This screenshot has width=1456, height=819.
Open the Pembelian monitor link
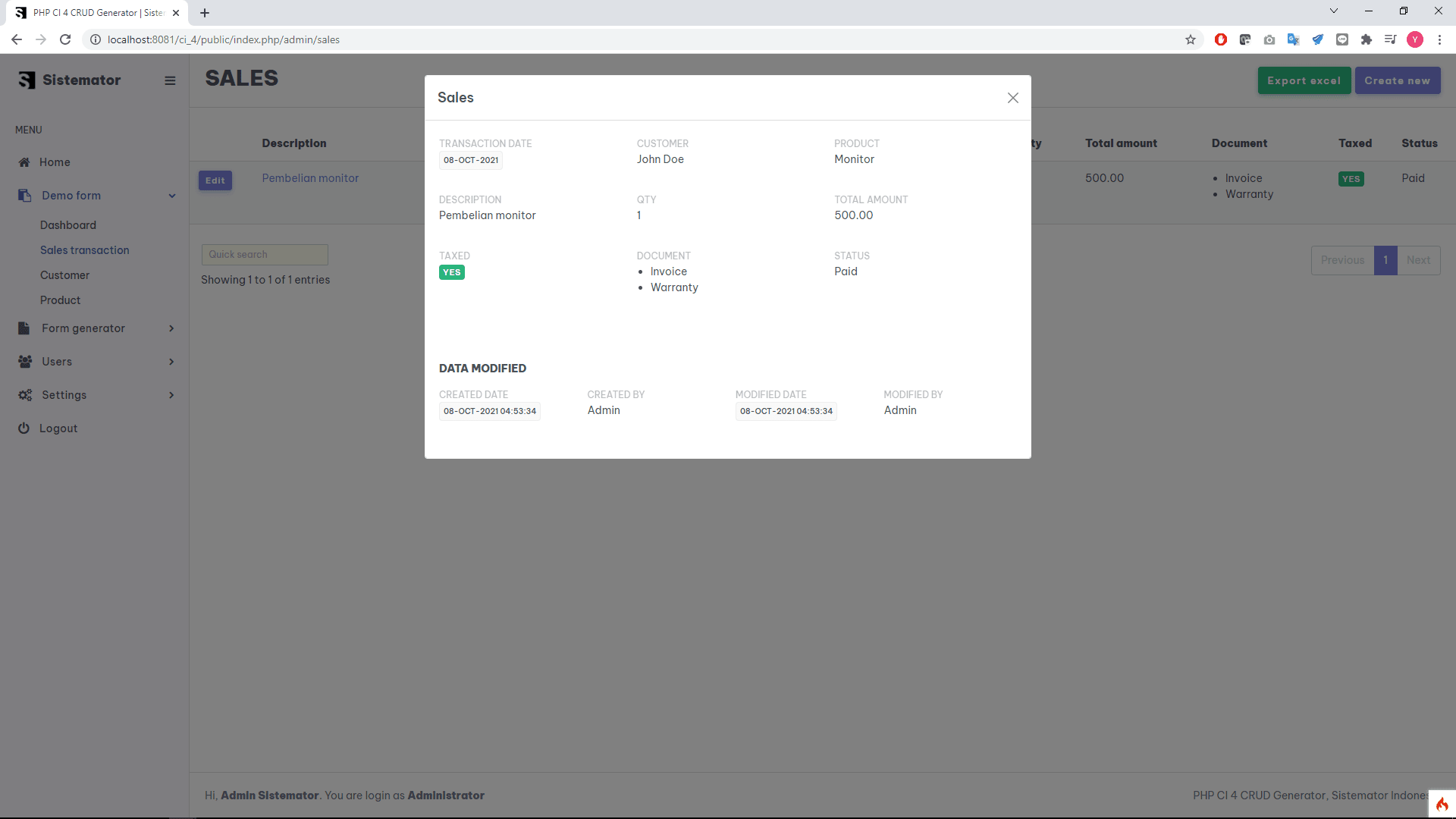point(310,178)
